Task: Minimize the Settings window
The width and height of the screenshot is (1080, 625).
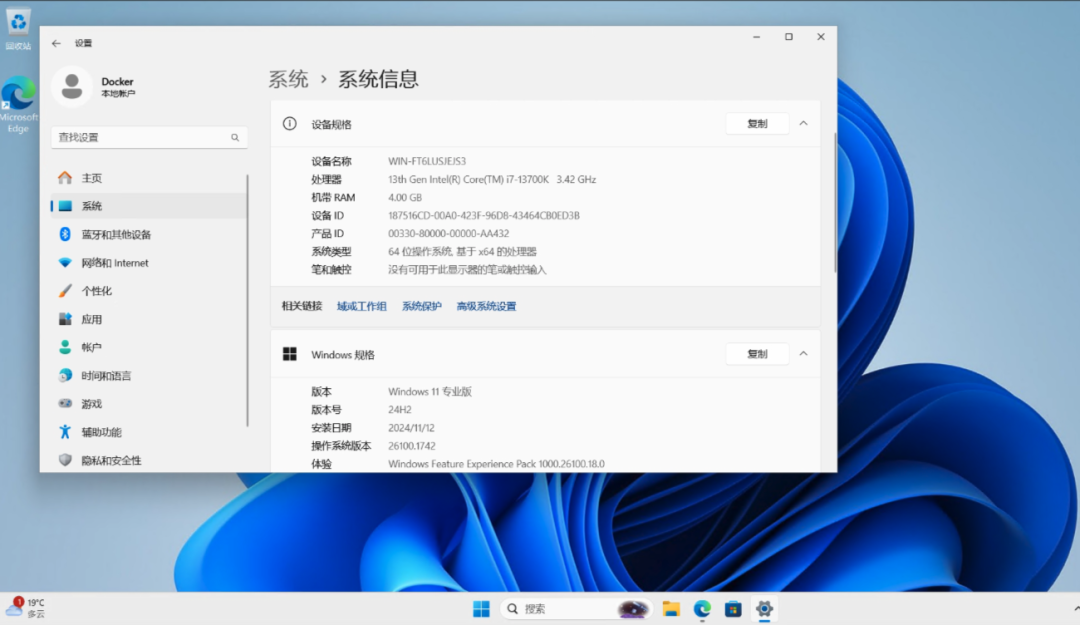Action: click(x=756, y=37)
